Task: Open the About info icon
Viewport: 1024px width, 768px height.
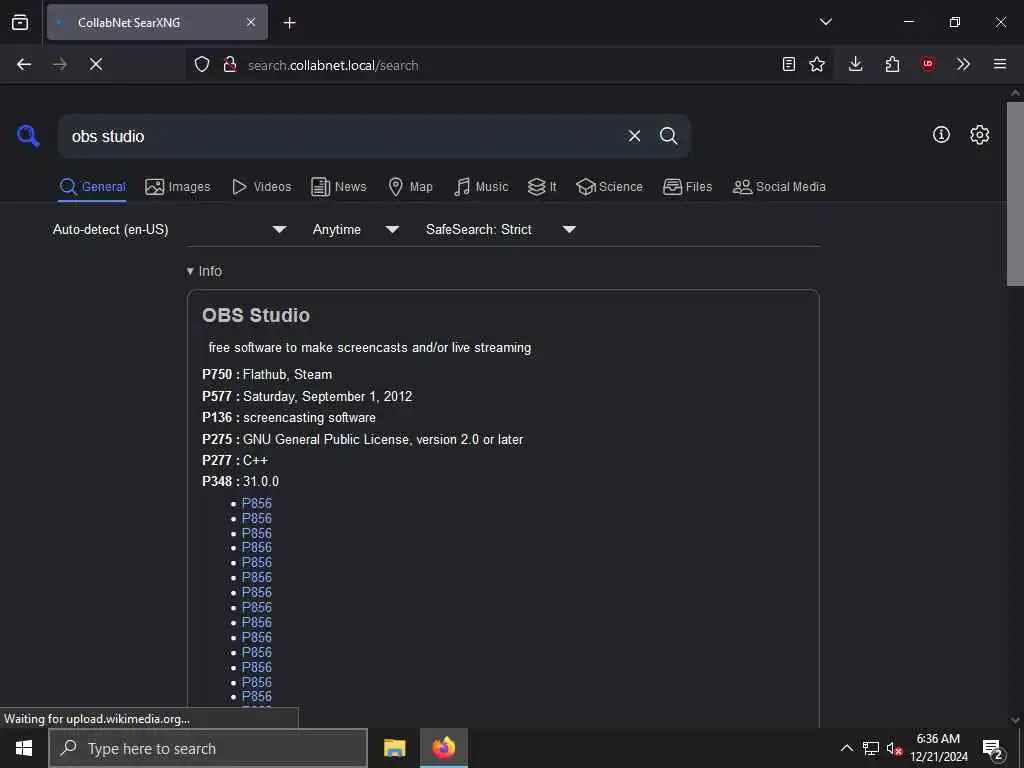Action: click(x=941, y=135)
